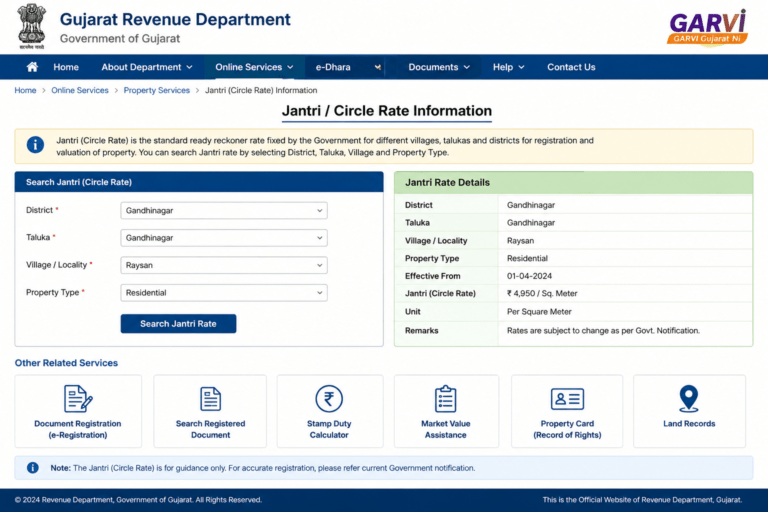768x512 pixels.
Task: Expand the e-Dhara menu
Action: [348, 67]
